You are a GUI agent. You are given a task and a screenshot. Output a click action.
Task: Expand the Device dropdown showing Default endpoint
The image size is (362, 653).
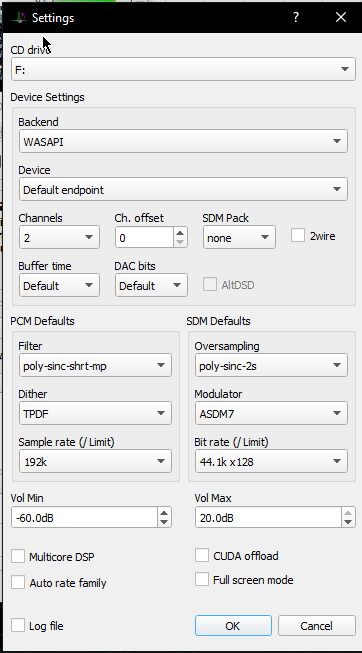click(x=183, y=189)
